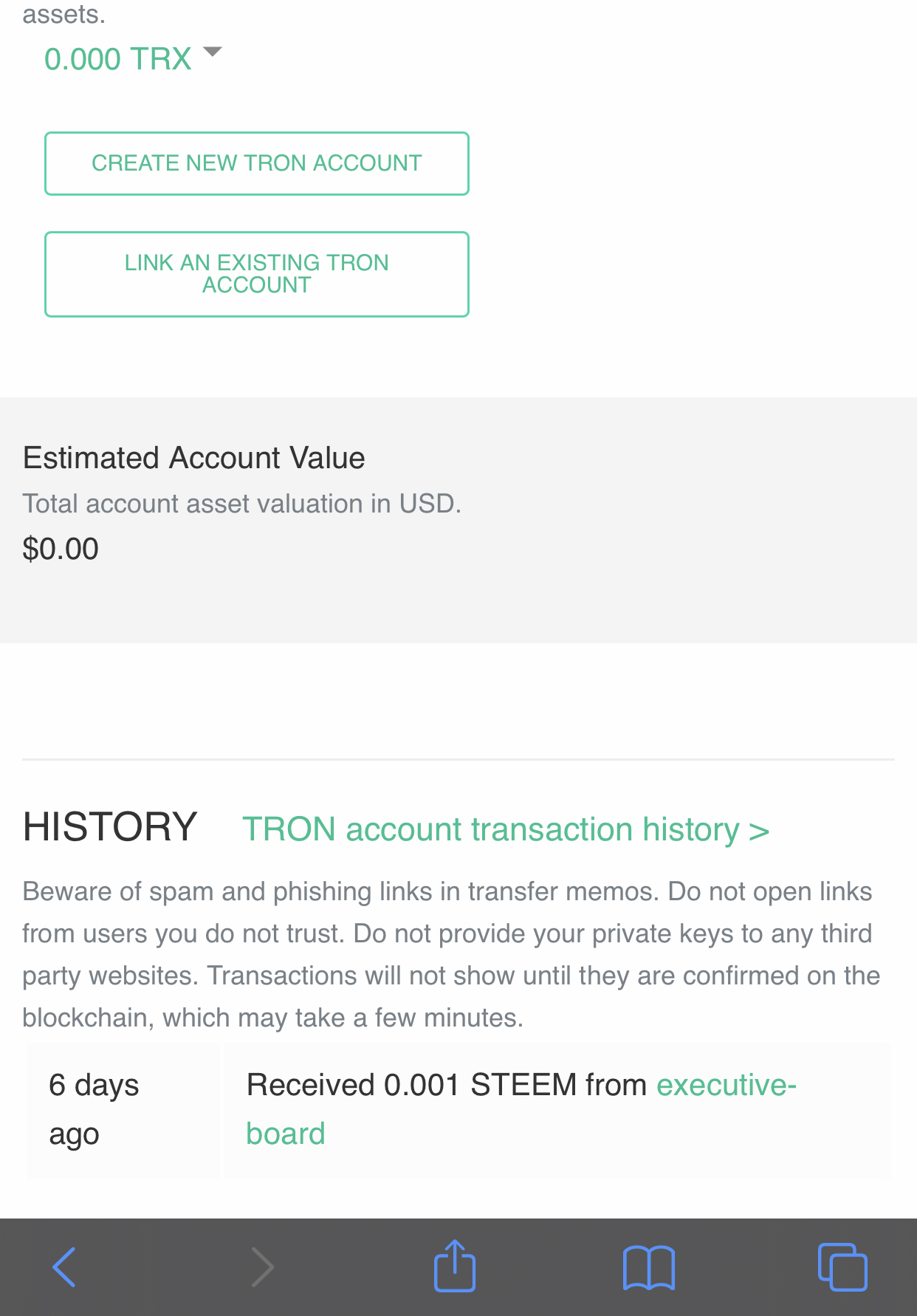Tap the Safari back arrow
Viewport: 917px width, 1316px height.
65,1267
